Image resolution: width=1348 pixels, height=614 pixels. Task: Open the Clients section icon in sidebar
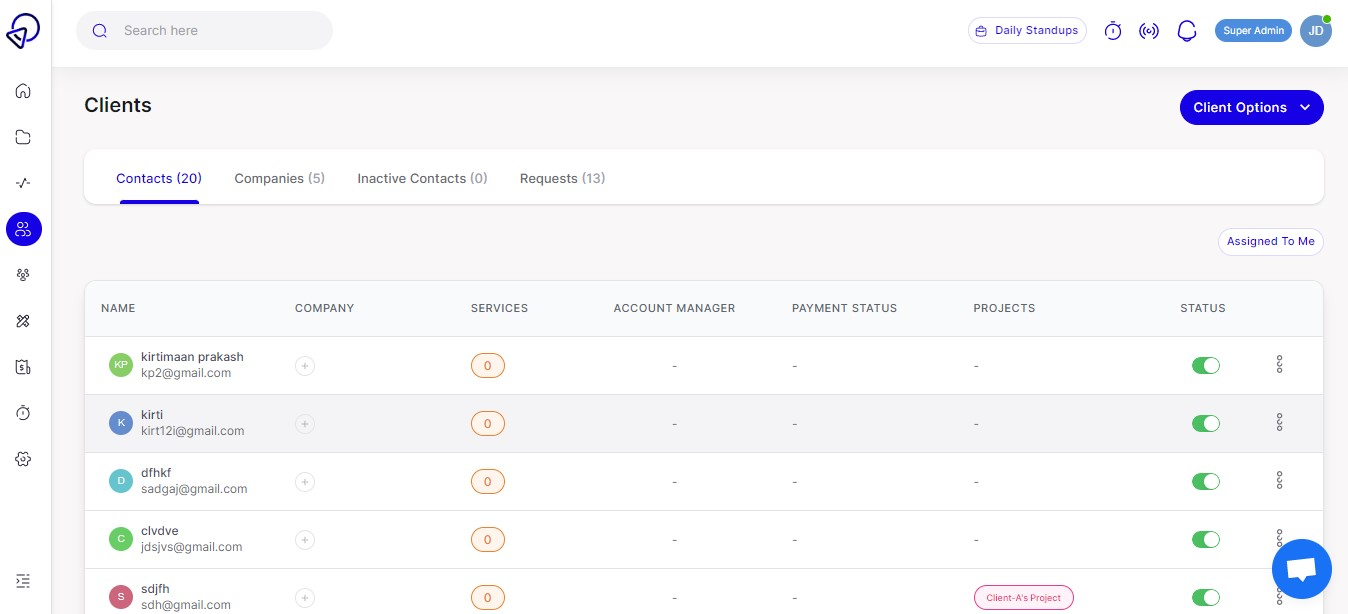point(23,229)
